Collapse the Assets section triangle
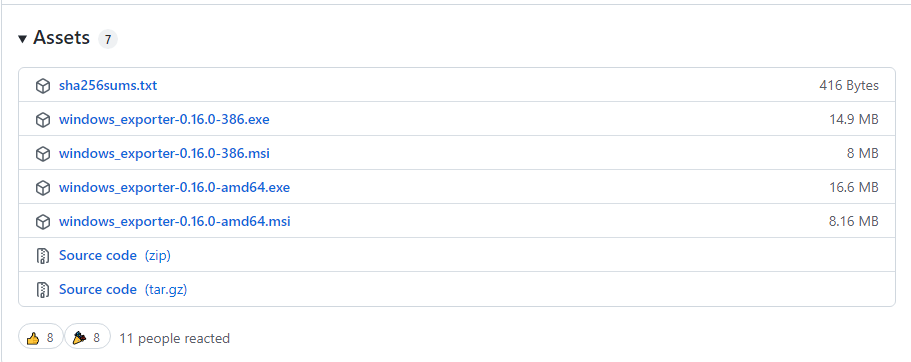This screenshot has width=911, height=362. click(x=23, y=39)
